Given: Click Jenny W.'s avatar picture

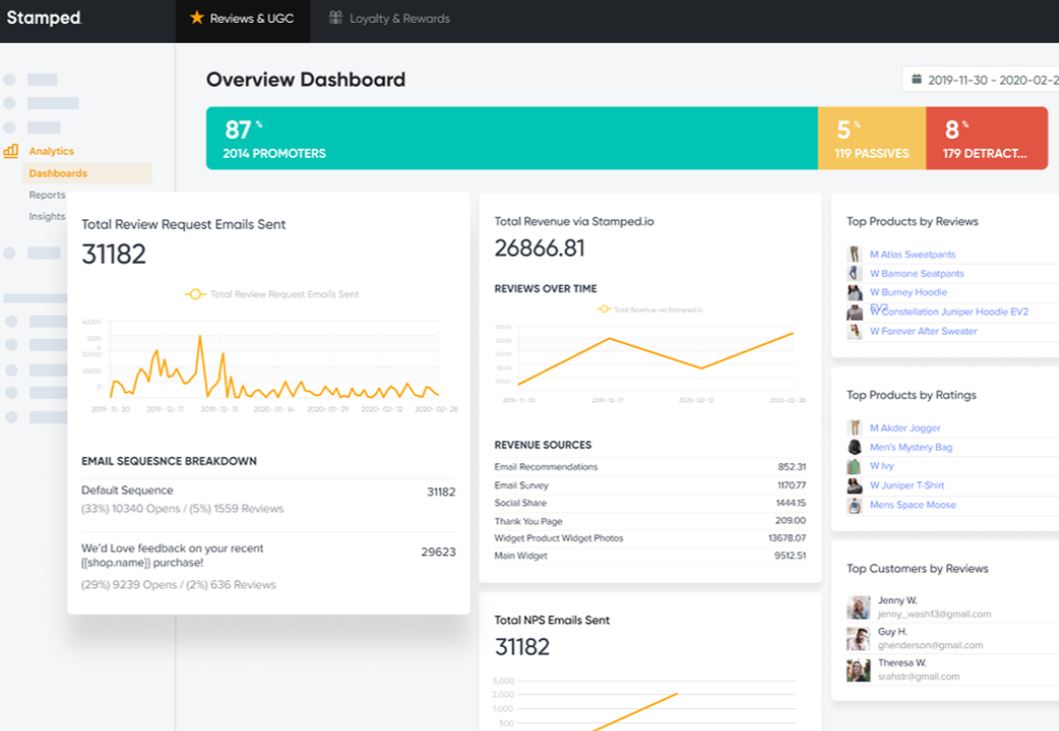Looking at the screenshot, I should [857, 606].
